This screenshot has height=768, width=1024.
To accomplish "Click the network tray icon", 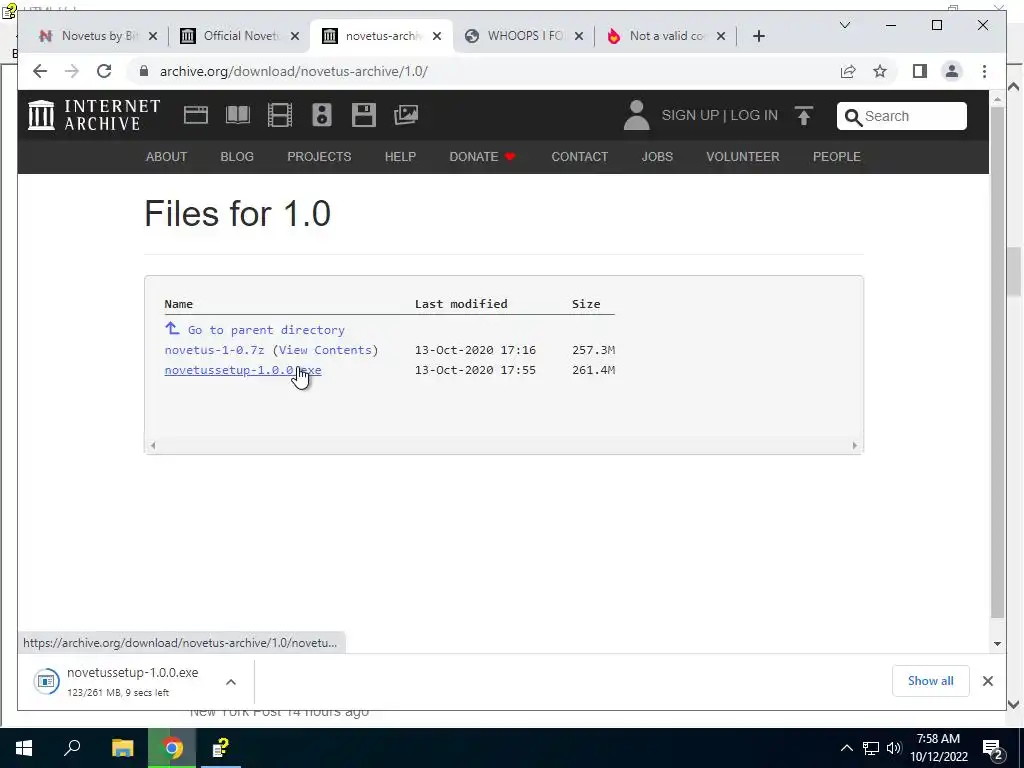I will (871, 748).
